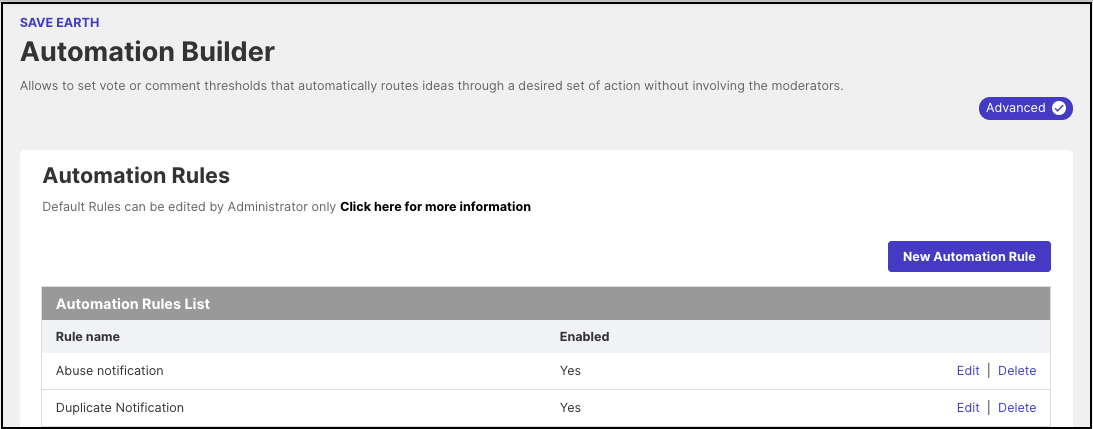Image resolution: width=1093 pixels, height=429 pixels.
Task: Click the checkmark icon in the Advanced badge
Action: [1059, 108]
